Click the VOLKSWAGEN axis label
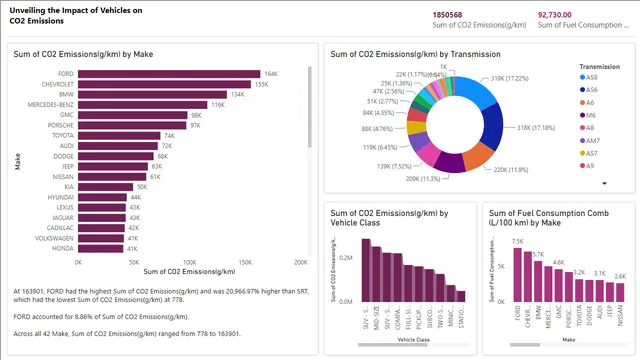Viewport: 640px width, 360px height. (54, 238)
